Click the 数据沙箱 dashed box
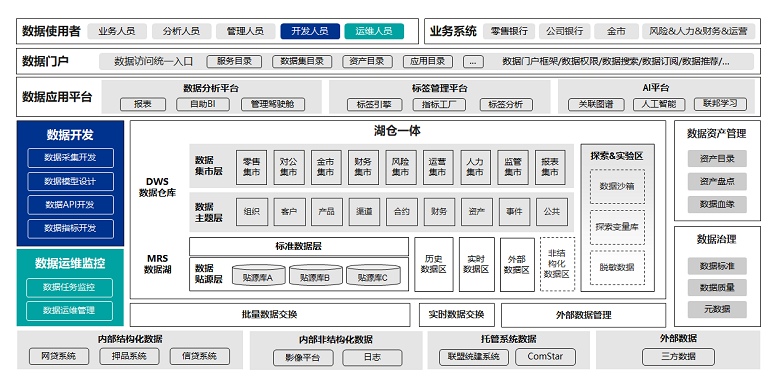 pos(617,187)
